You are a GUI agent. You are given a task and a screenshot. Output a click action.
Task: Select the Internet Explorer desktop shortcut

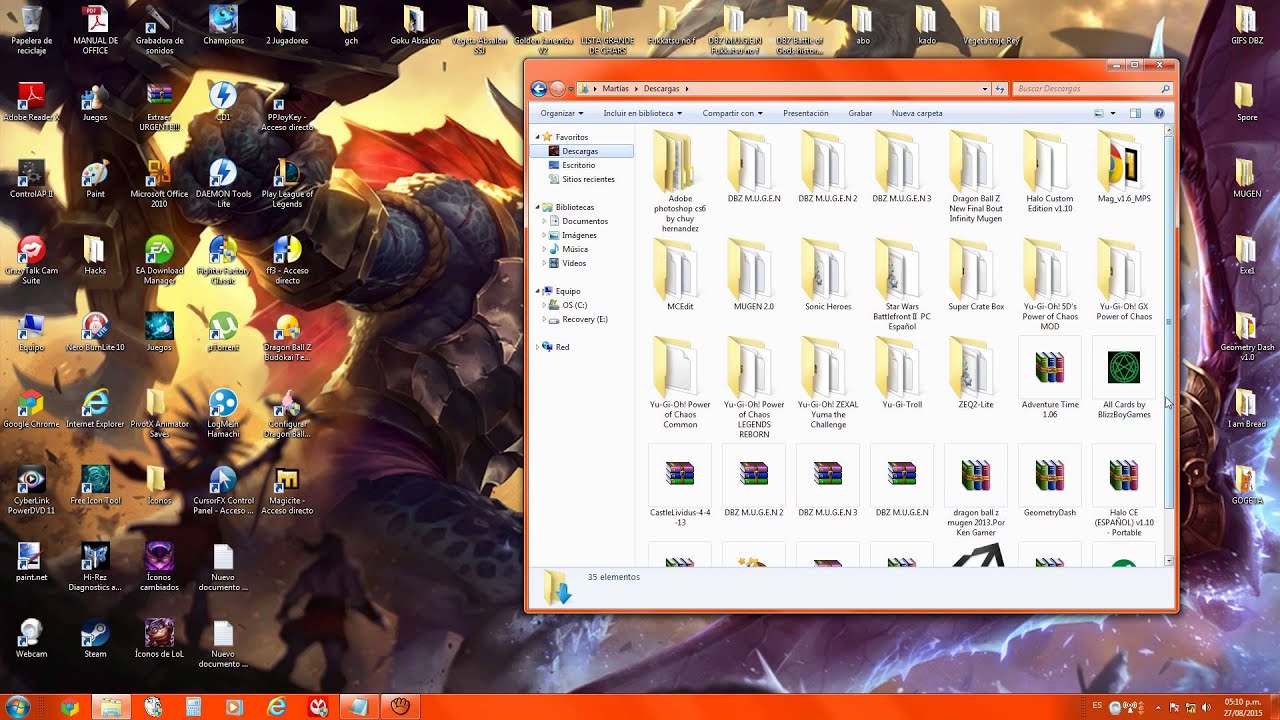tap(95, 409)
